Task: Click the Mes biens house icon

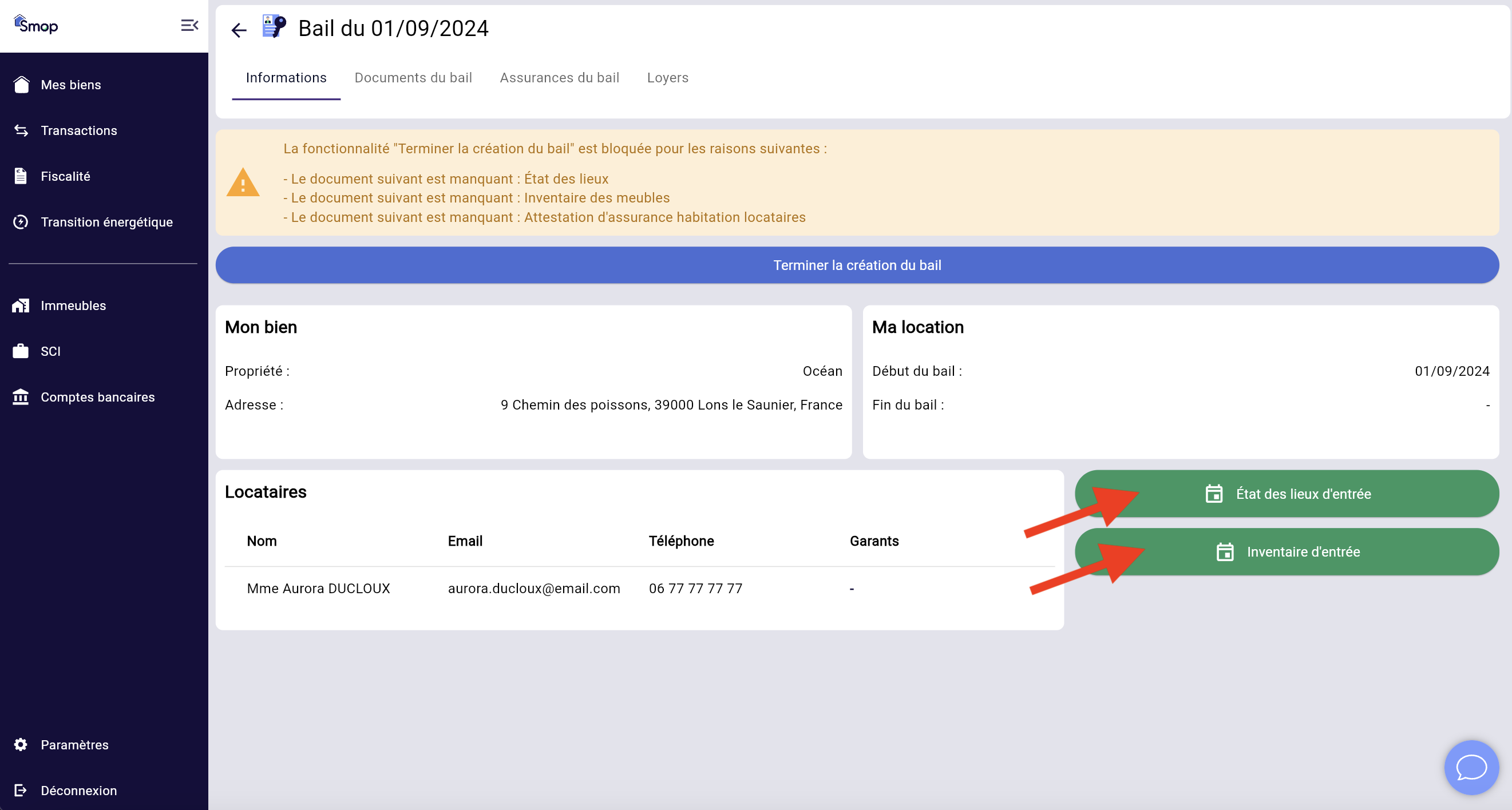Action: [x=21, y=85]
